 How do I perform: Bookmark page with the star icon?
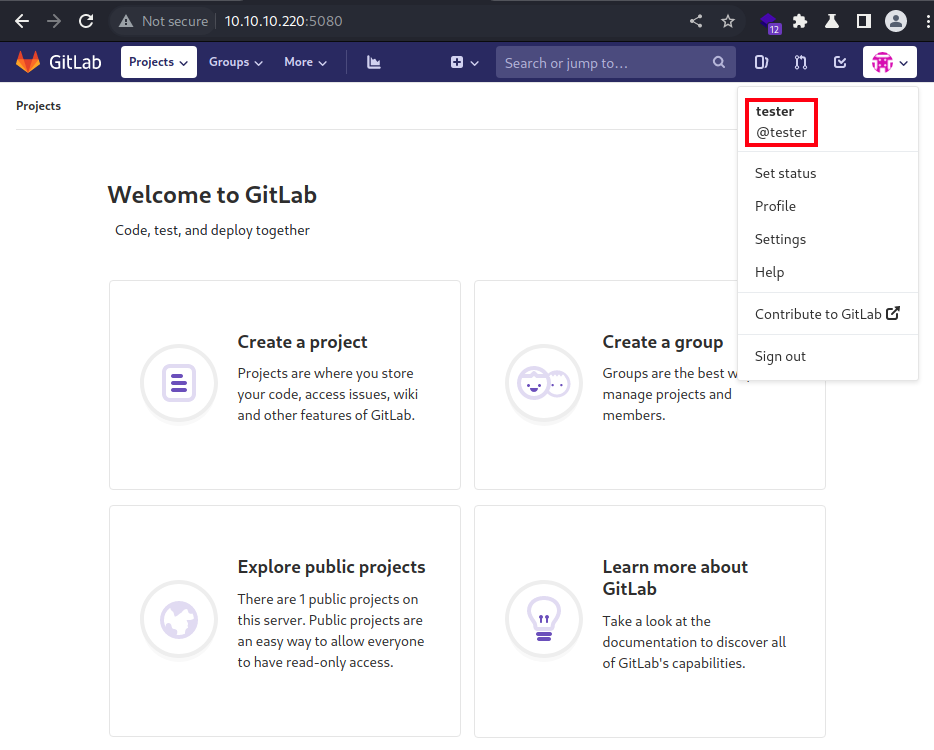(x=728, y=21)
